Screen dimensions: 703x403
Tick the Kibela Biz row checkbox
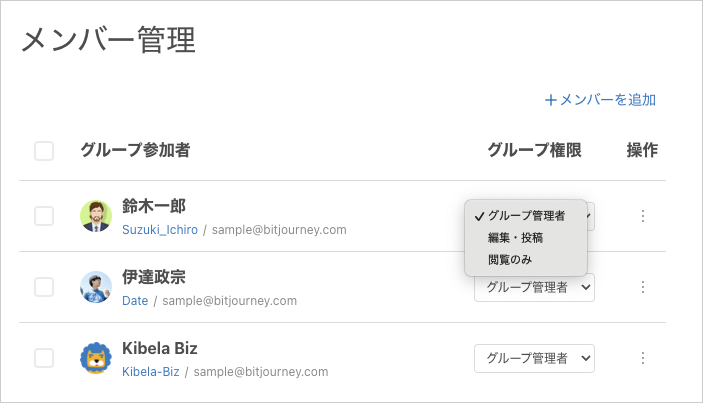(x=44, y=358)
